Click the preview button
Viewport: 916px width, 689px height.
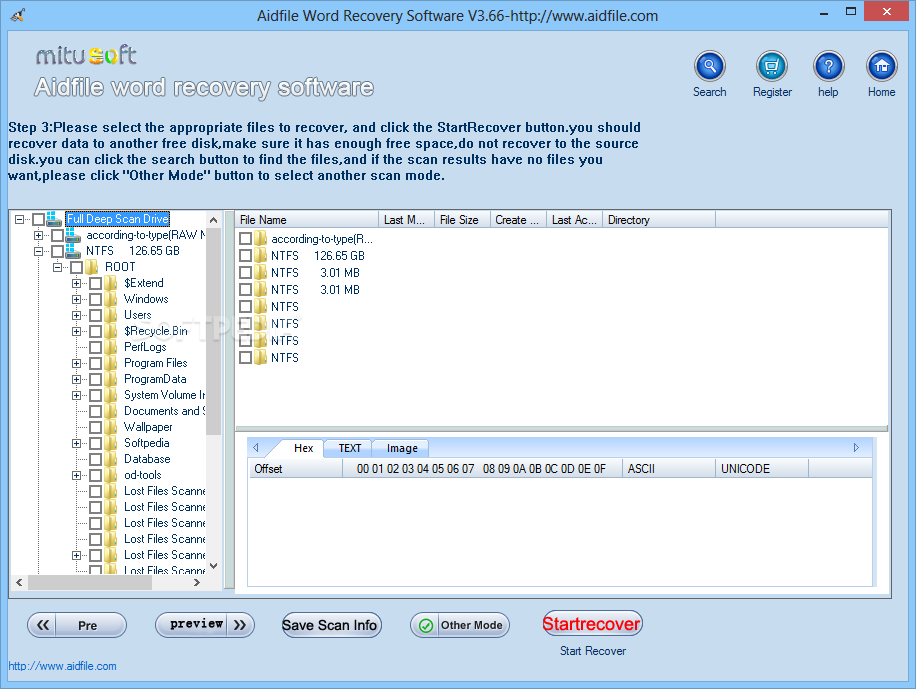click(204, 625)
